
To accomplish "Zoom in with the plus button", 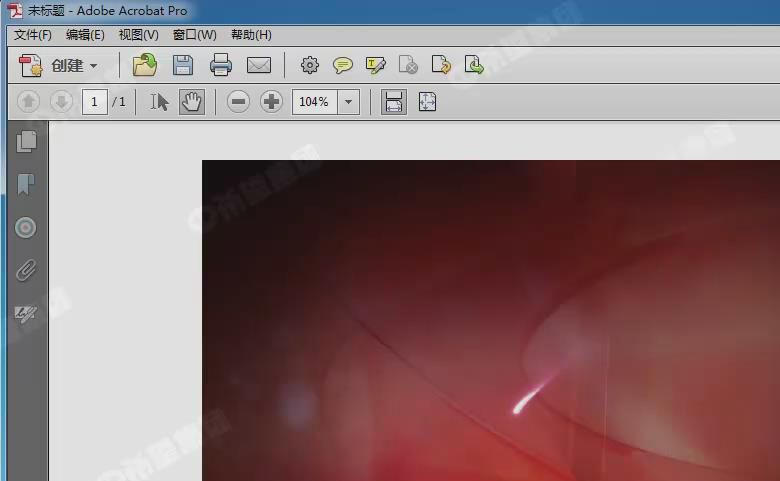I will click(271, 102).
